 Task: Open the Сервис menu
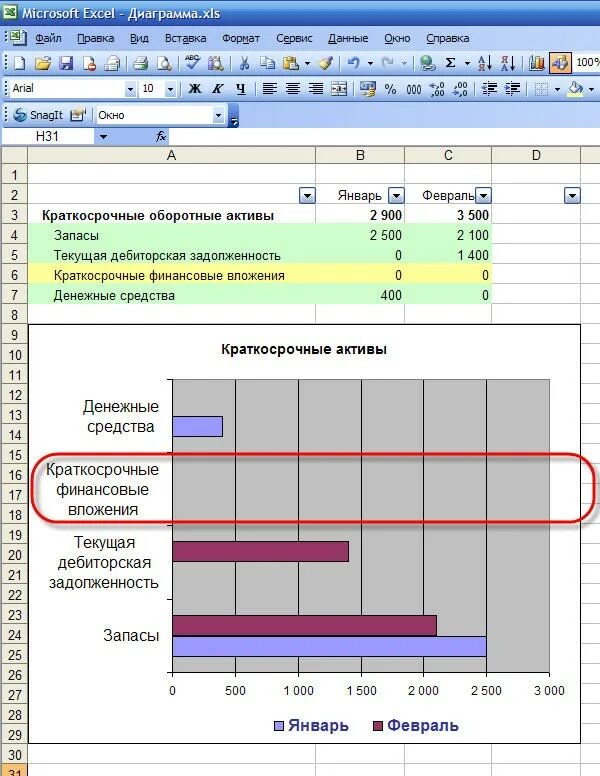coord(294,38)
